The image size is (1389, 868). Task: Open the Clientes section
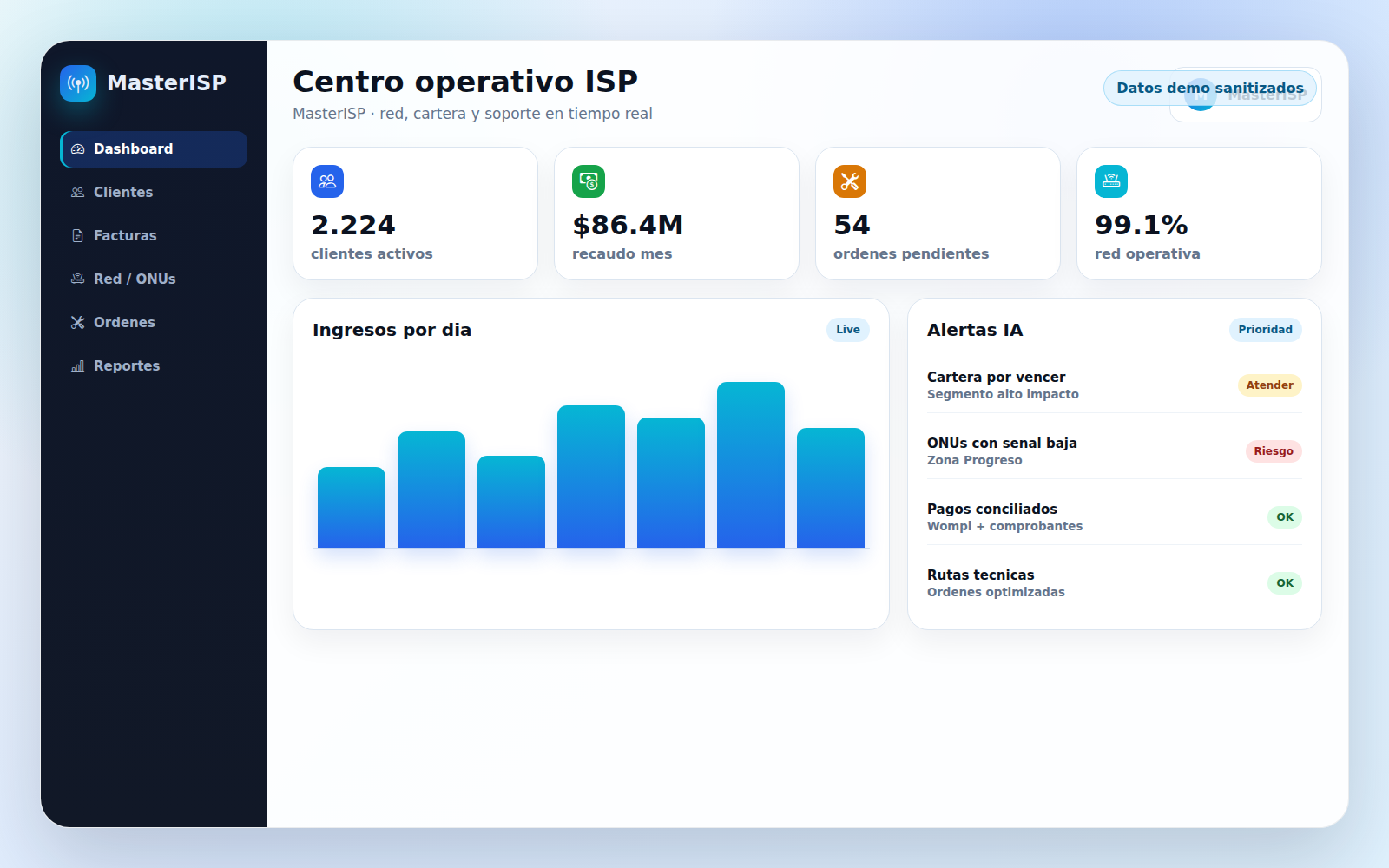point(154,193)
